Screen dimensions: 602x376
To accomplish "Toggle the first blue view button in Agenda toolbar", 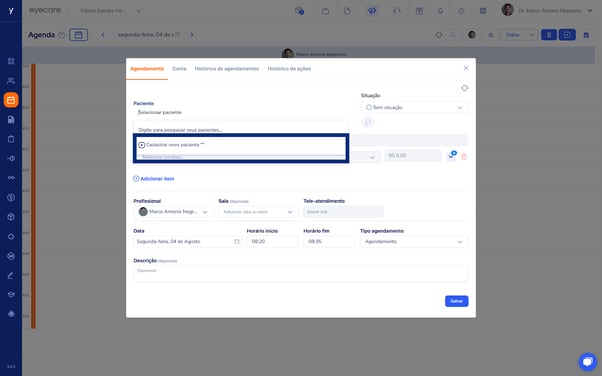I will point(549,35).
